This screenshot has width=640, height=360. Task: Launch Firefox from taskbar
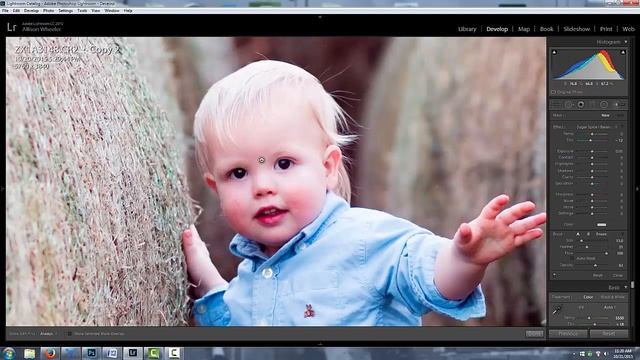click(x=50, y=353)
